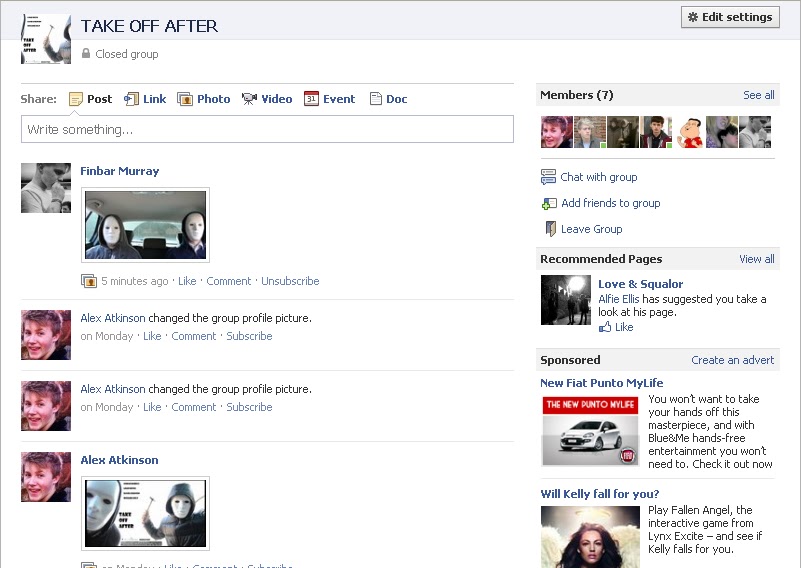Viewport: 801px width, 568px height.
Task: Select the Doc share option
Action: [389, 99]
